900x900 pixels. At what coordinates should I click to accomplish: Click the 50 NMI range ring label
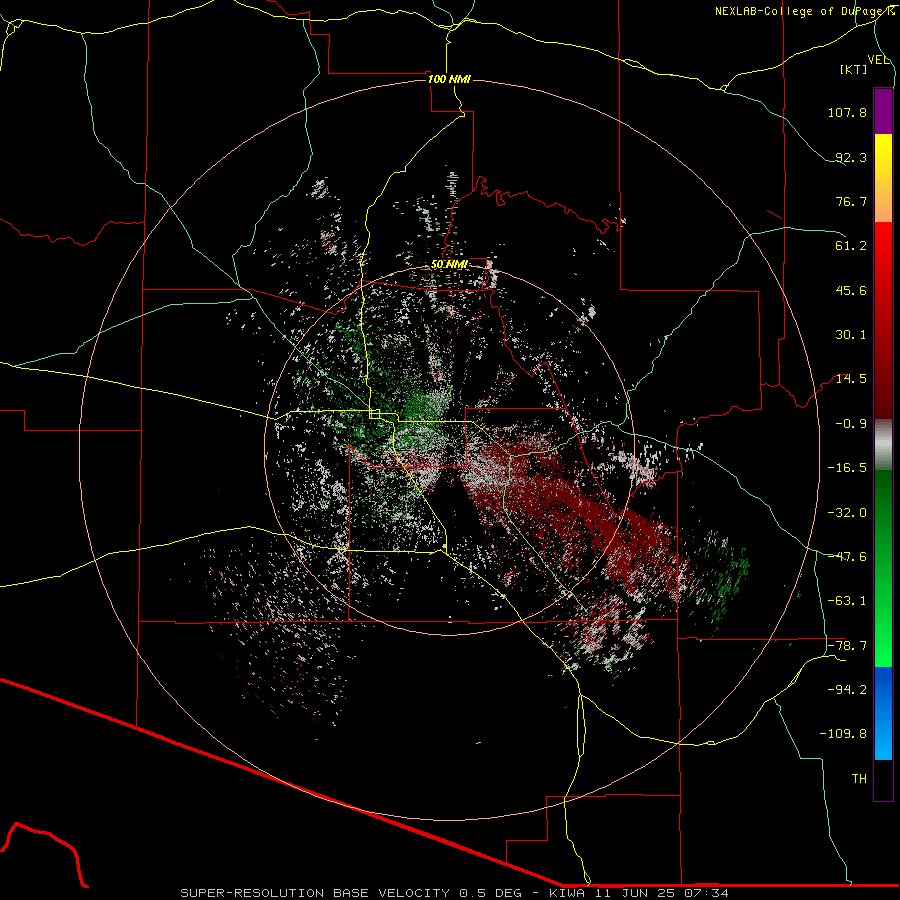[x=449, y=265]
